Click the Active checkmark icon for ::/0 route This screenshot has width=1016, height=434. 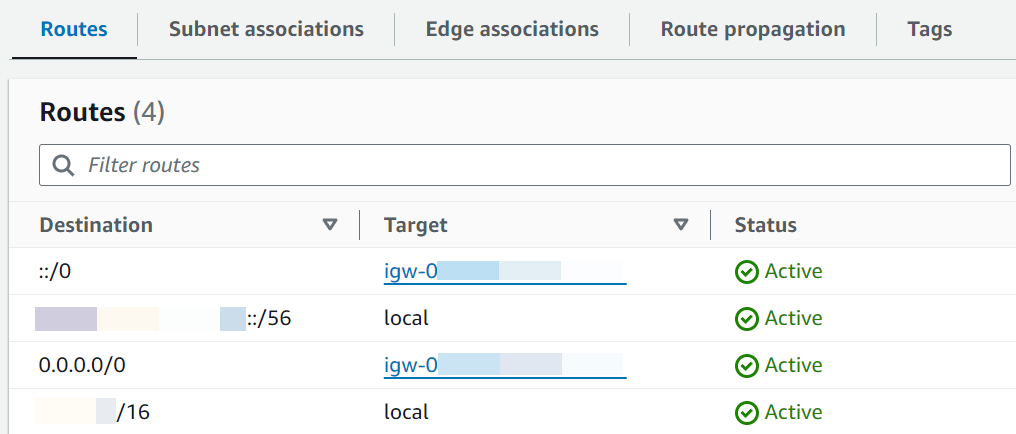coord(746,271)
